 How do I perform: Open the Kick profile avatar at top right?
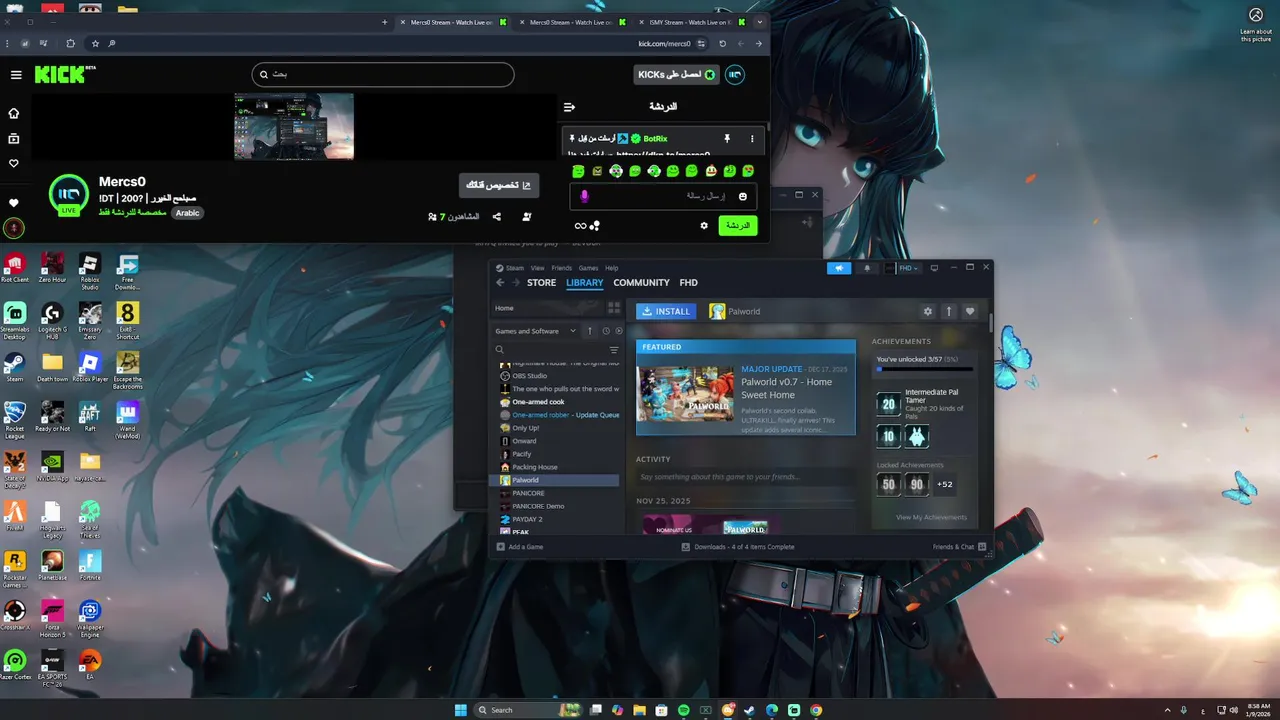(x=735, y=75)
